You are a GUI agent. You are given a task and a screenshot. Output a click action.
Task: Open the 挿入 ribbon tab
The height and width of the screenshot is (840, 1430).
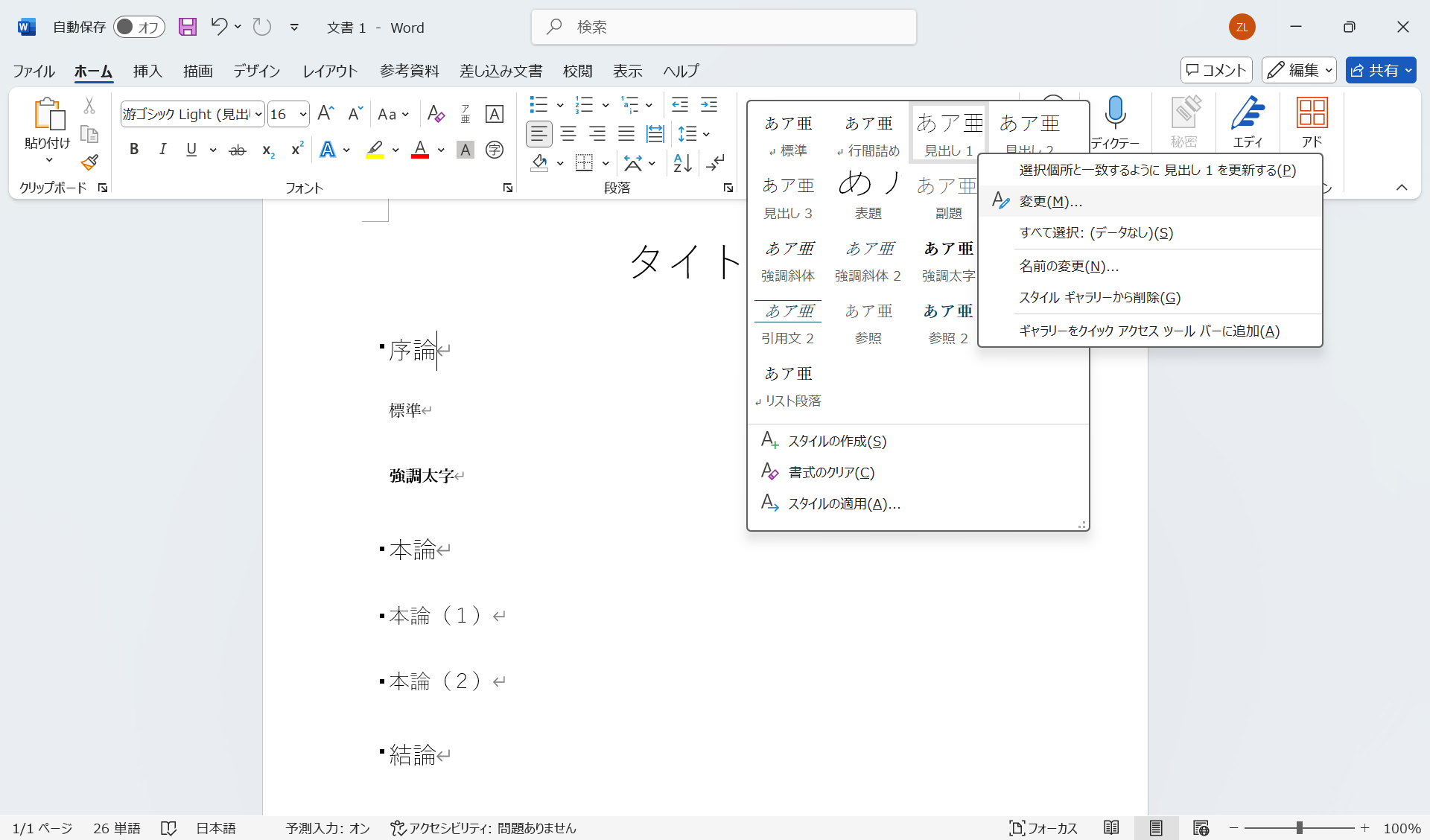click(147, 71)
